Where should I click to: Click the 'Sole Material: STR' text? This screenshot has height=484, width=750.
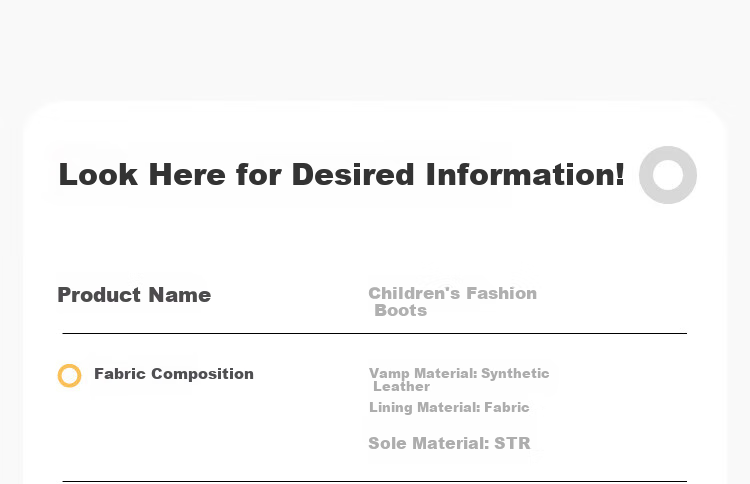[449, 443]
